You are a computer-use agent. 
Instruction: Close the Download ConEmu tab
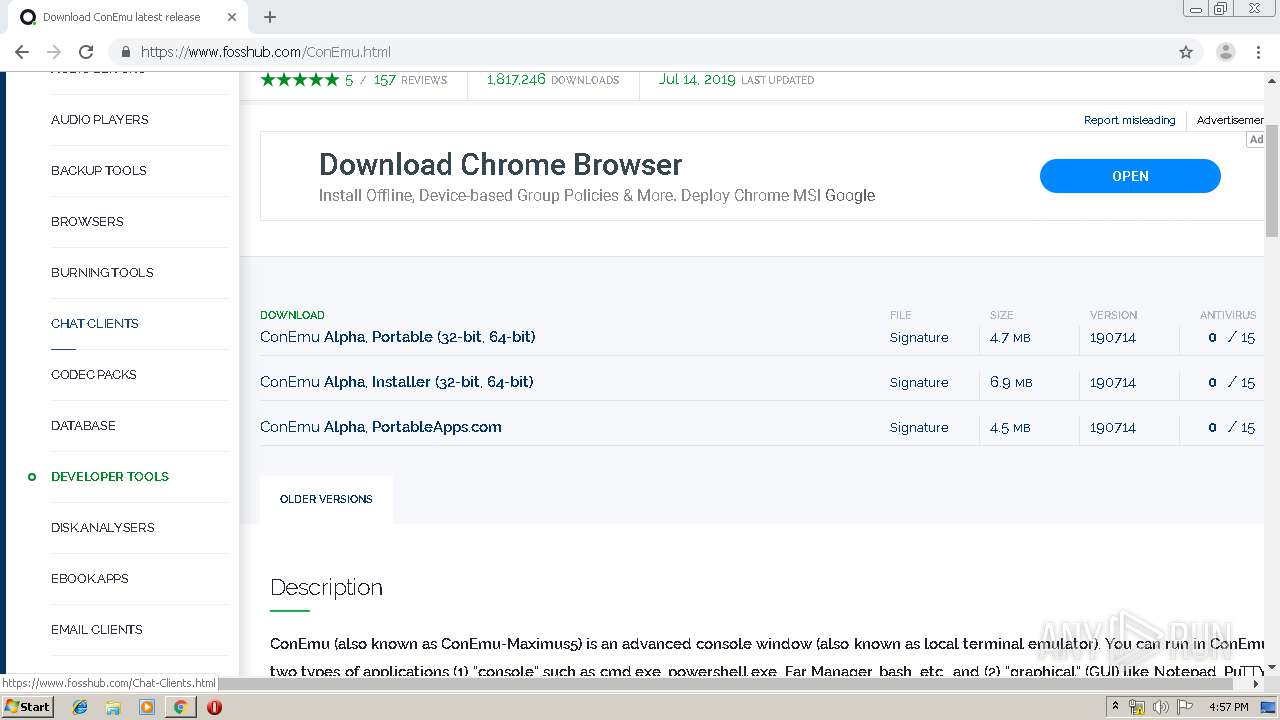tap(232, 17)
